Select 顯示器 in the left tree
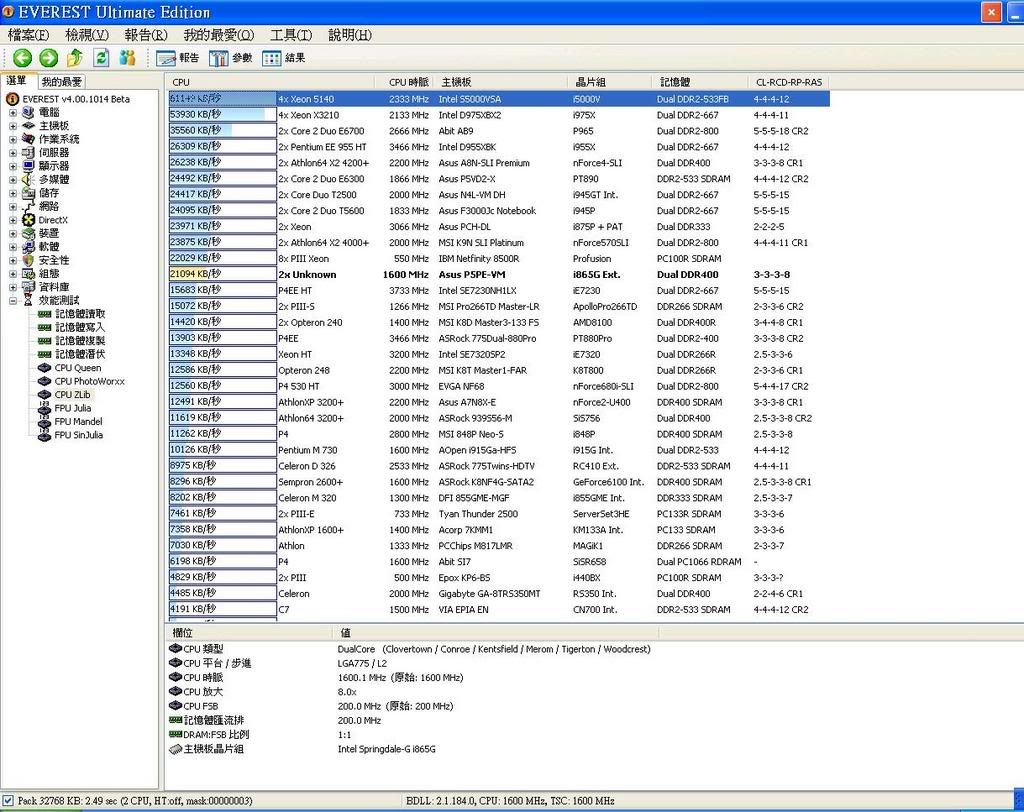 click(54, 166)
